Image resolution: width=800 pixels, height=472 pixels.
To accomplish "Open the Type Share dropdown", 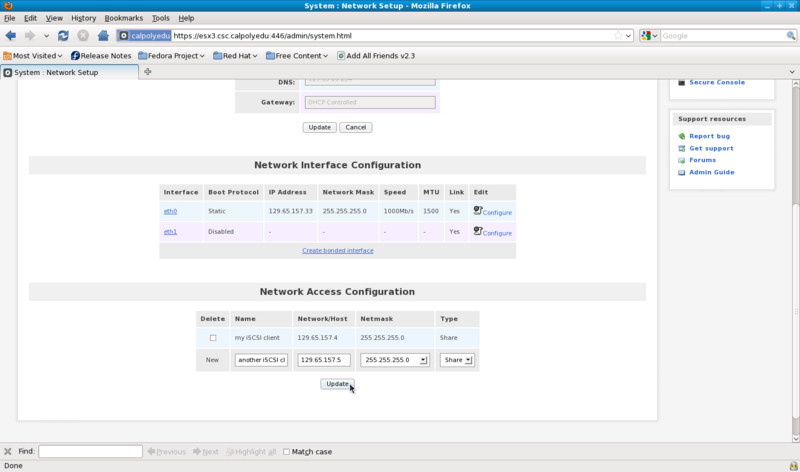I will [457, 360].
